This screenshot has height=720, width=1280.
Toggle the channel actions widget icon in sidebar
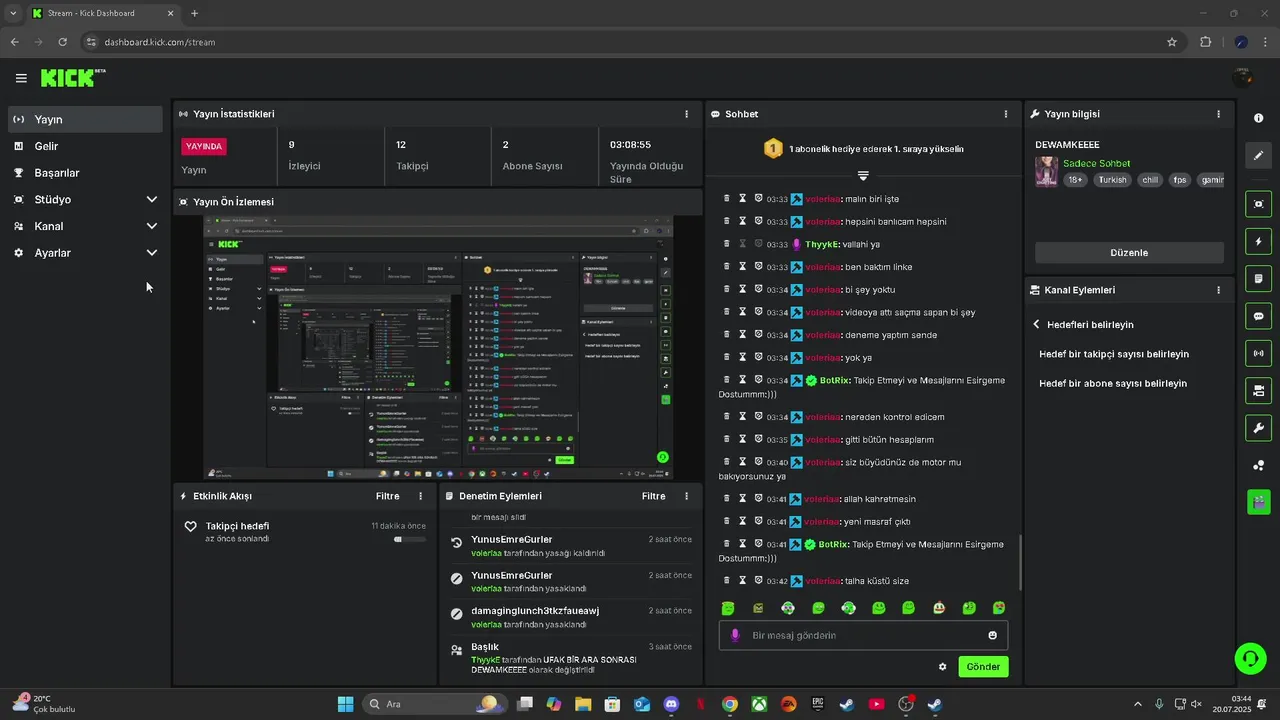[x=1258, y=390]
